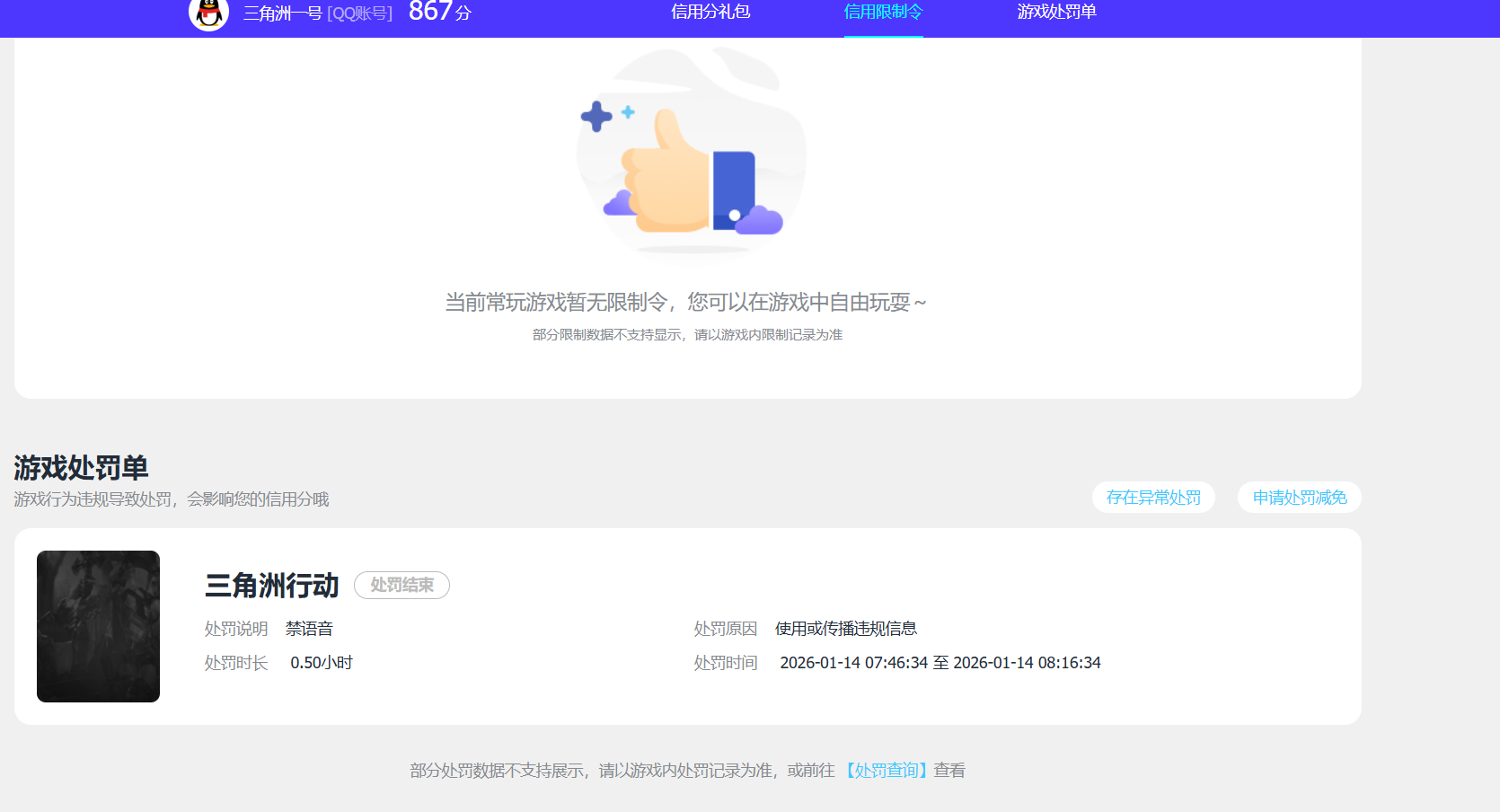
Task: Click the 禁语音 punishment description
Action: pos(309,629)
